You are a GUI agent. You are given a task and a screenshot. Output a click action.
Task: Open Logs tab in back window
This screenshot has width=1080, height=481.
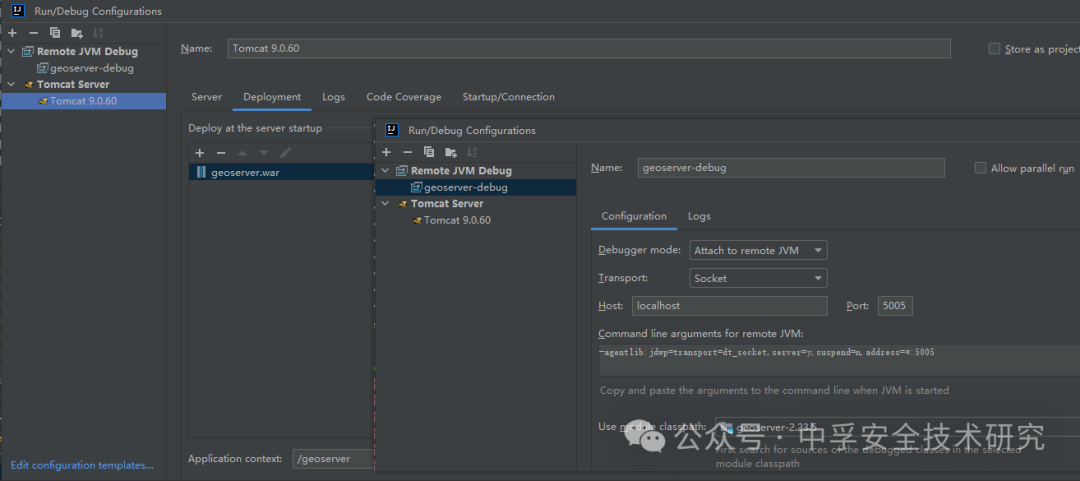(x=333, y=97)
